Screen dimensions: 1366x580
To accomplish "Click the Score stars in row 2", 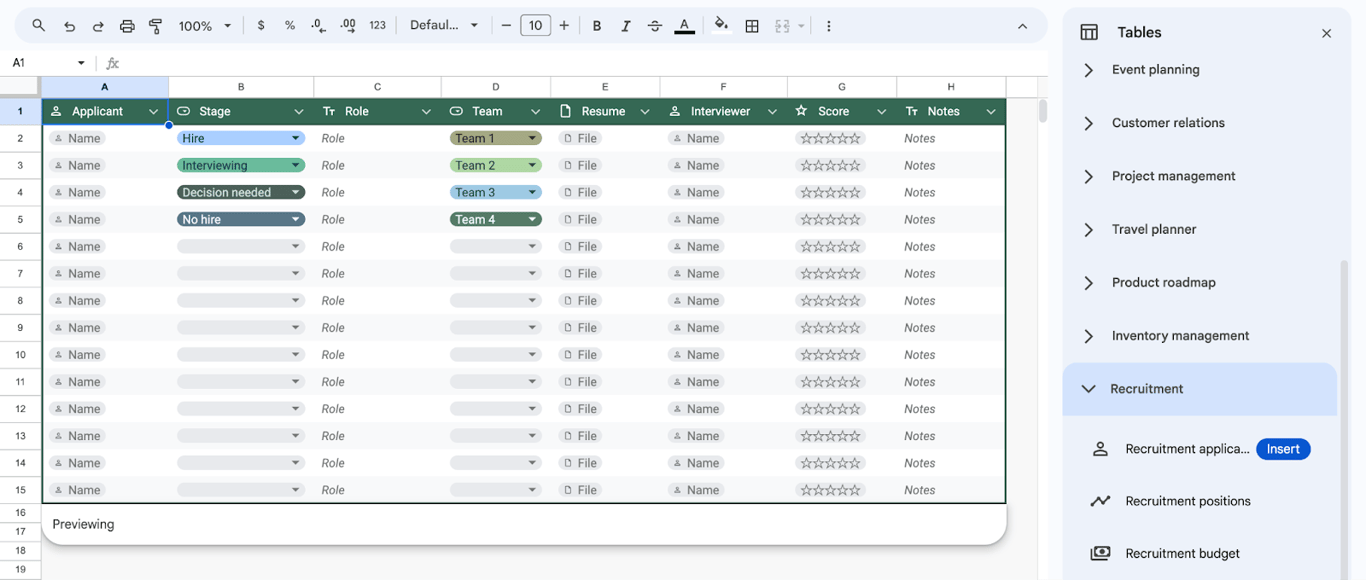I will pos(830,138).
